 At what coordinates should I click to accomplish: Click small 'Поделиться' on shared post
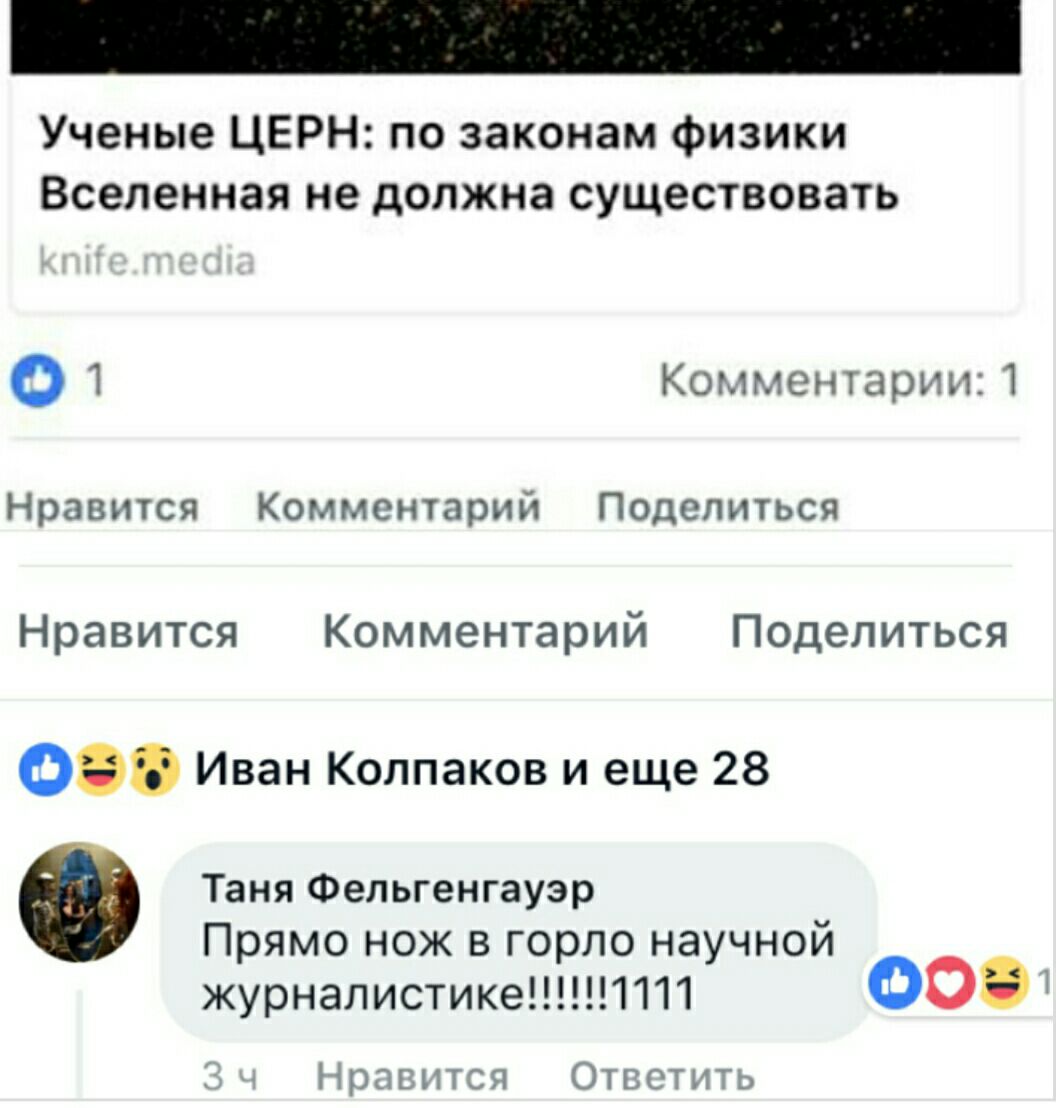point(718,507)
